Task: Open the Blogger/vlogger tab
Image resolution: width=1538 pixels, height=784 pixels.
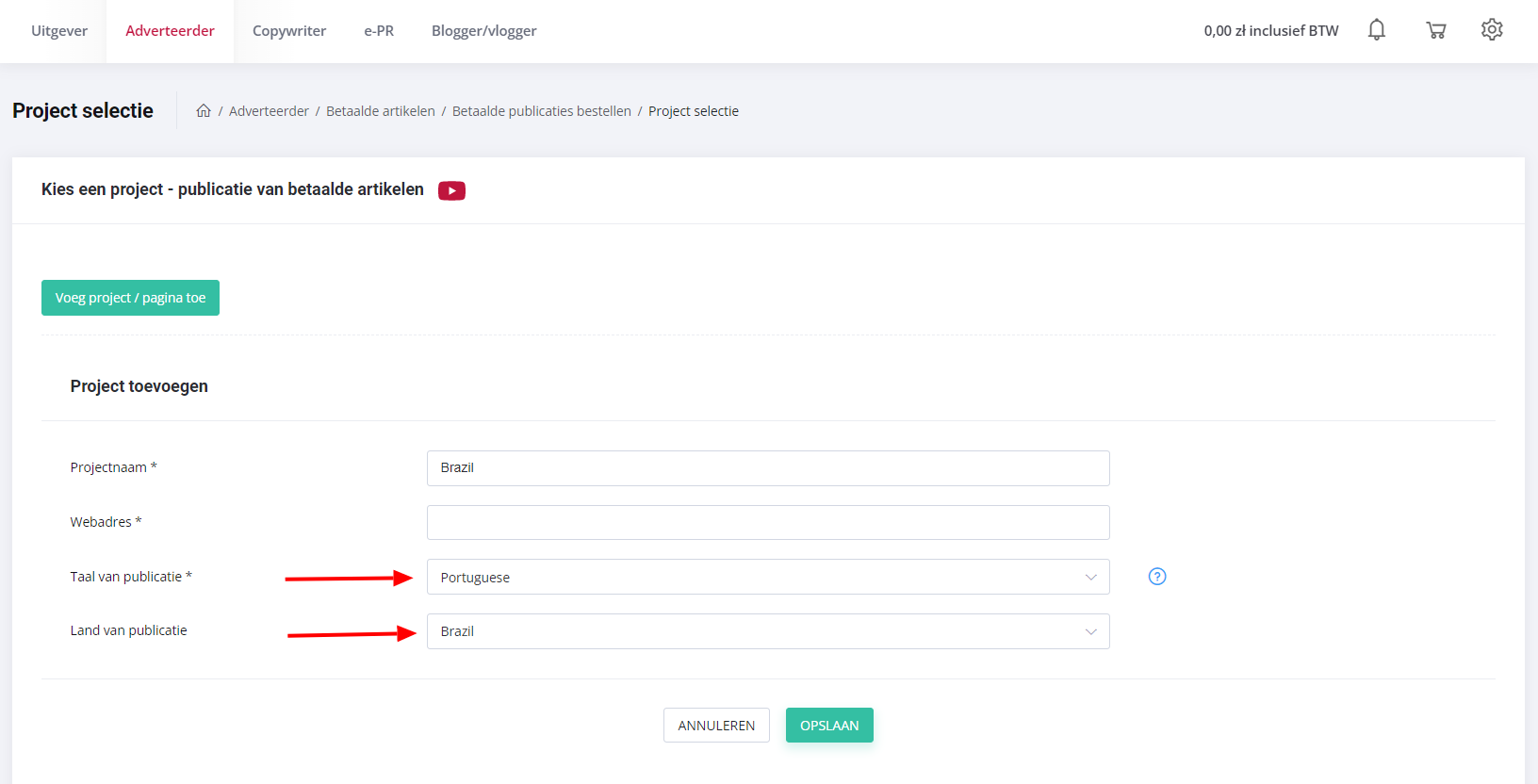Action: tap(484, 31)
